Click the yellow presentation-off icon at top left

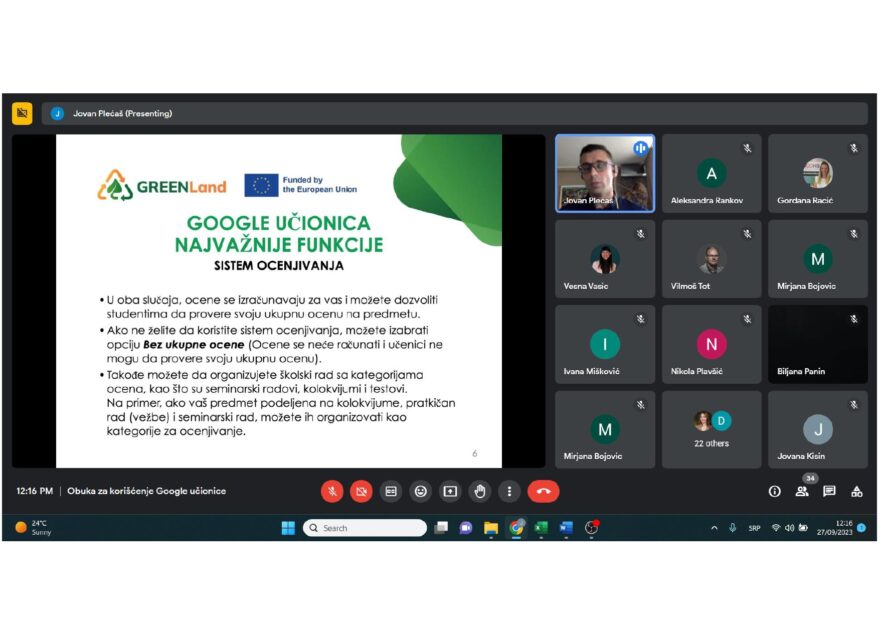click(22, 113)
